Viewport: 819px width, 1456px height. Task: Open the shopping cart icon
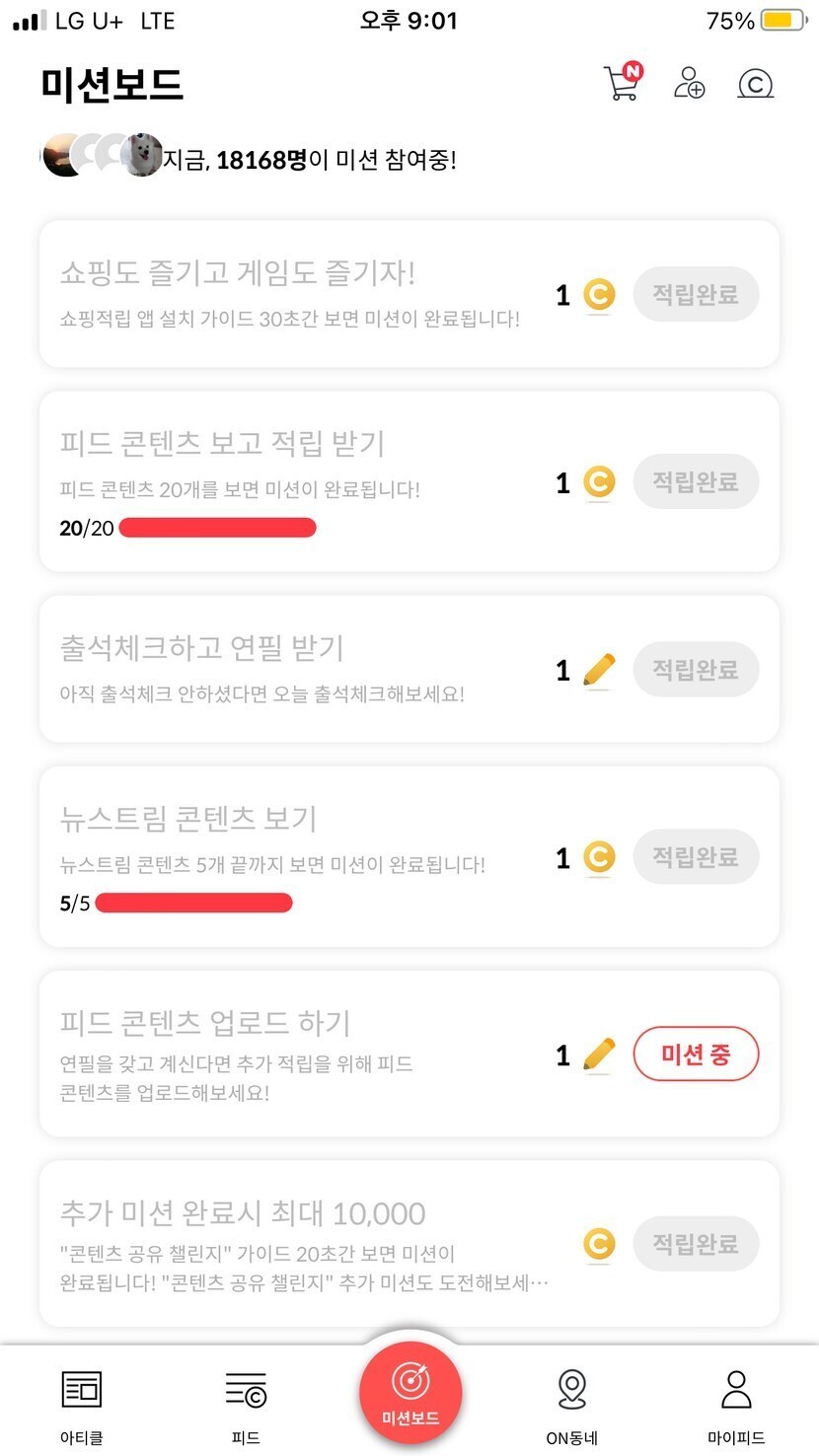(622, 83)
